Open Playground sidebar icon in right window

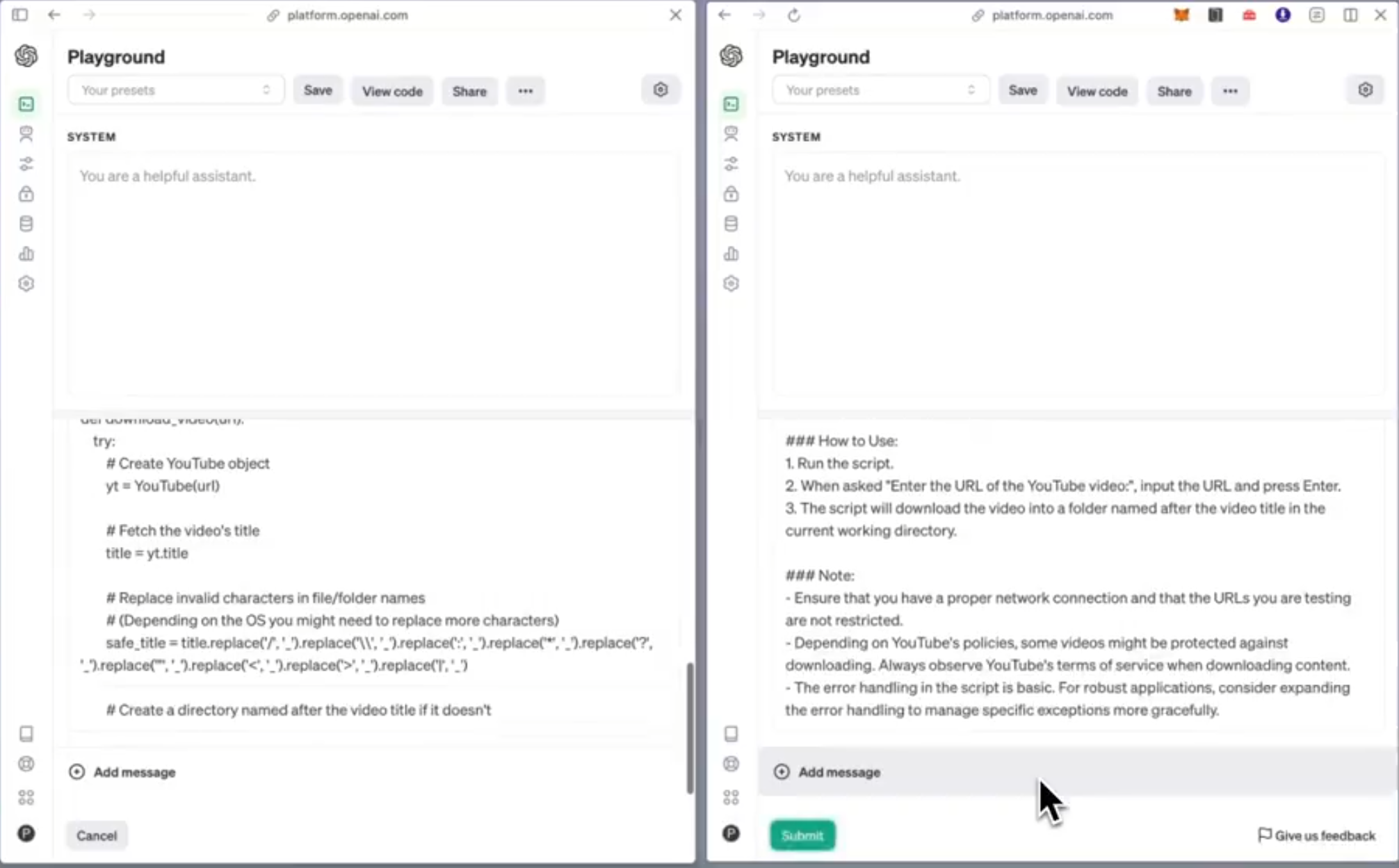tap(731, 104)
